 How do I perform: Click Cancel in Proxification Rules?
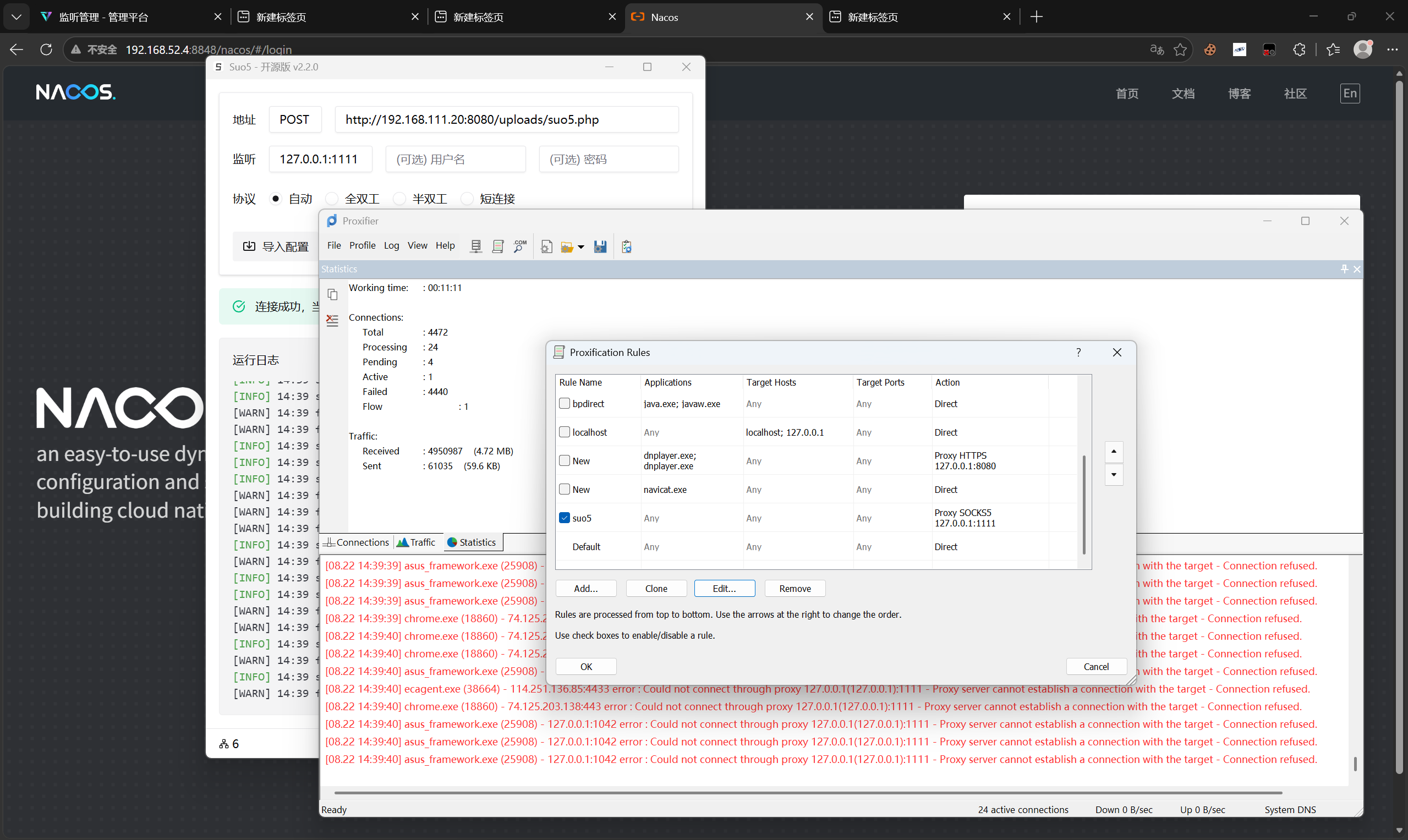pos(1096,667)
